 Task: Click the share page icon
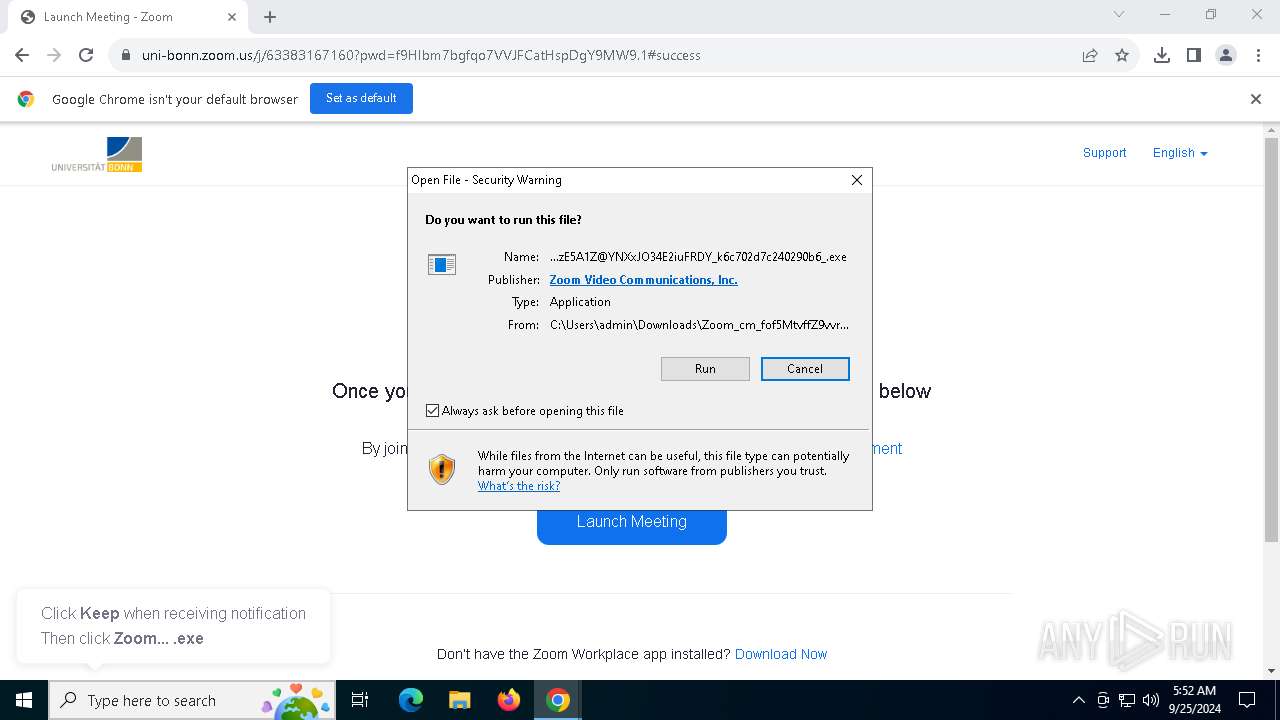(x=1090, y=55)
